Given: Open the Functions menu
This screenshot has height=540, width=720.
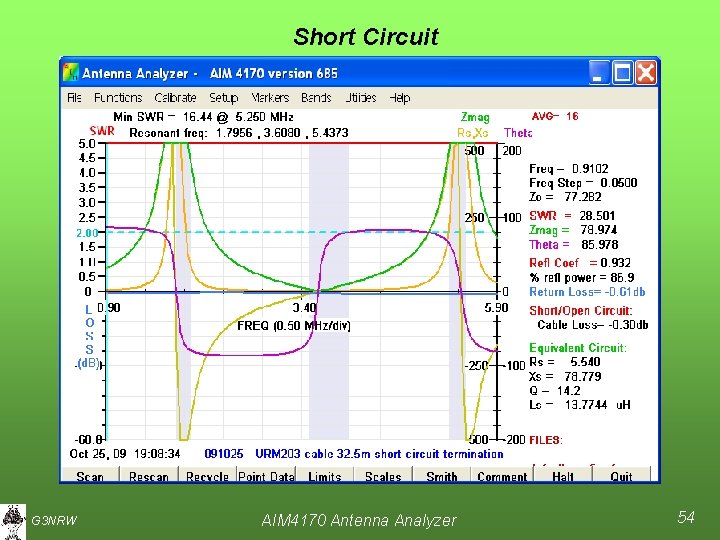Looking at the screenshot, I should pos(118,98).
